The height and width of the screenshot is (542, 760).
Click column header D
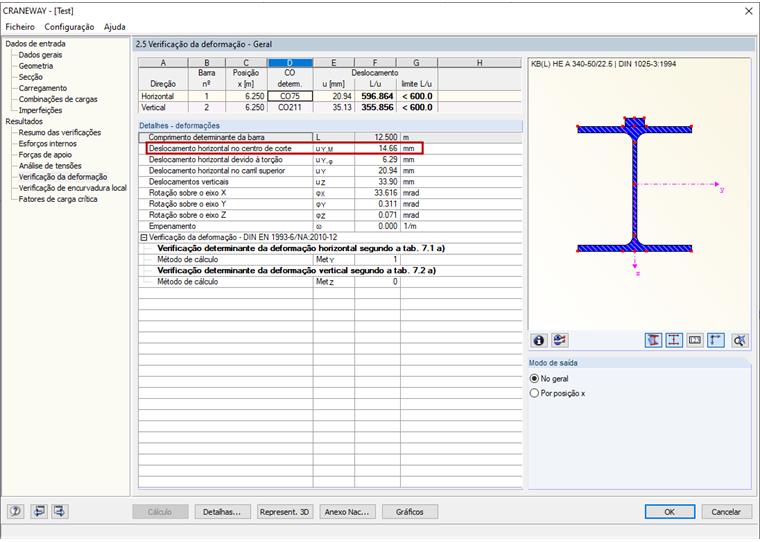click(290, 63)
